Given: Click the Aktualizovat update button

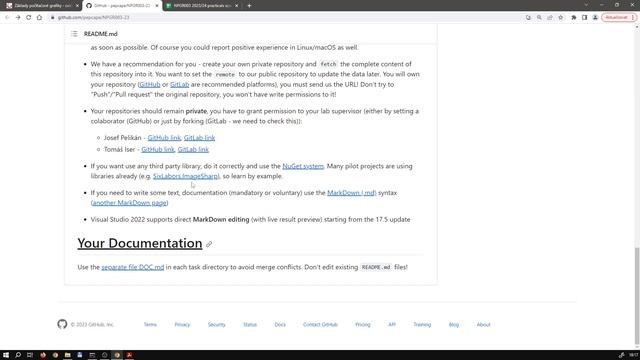Looking at the screenshot, I should [619, 18].
